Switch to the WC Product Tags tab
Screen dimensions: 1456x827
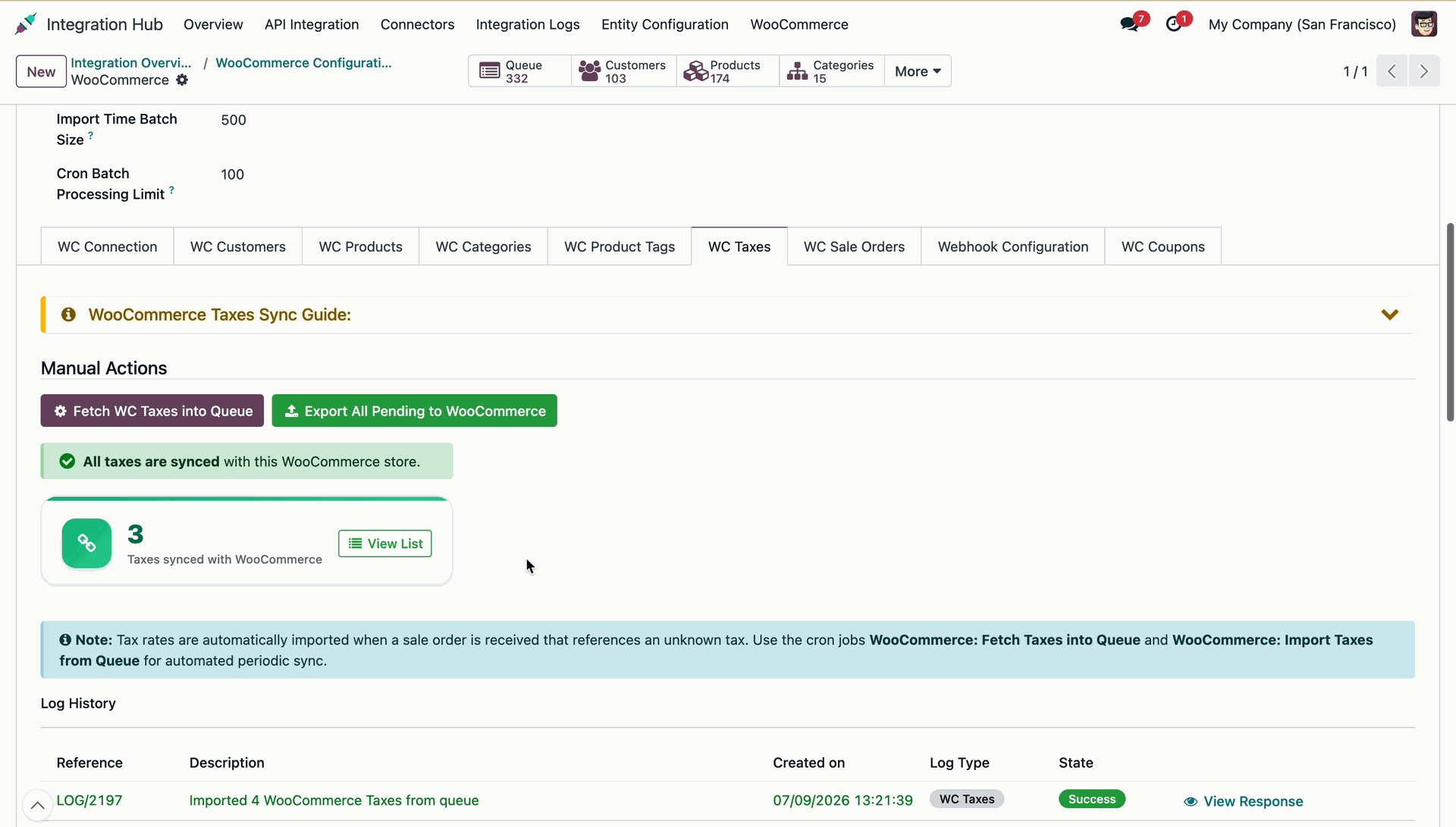(620, 246)
